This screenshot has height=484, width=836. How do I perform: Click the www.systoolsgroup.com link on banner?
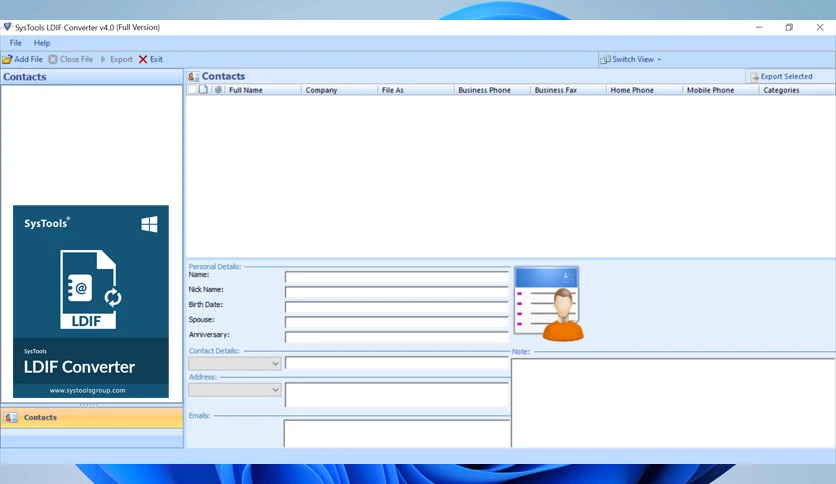tap(87, 390)
